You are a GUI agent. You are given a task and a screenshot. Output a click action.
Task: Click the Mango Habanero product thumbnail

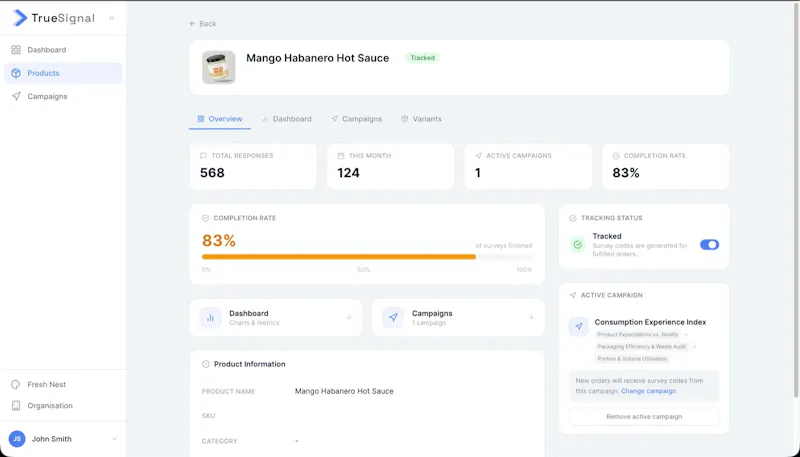[218, 67]
